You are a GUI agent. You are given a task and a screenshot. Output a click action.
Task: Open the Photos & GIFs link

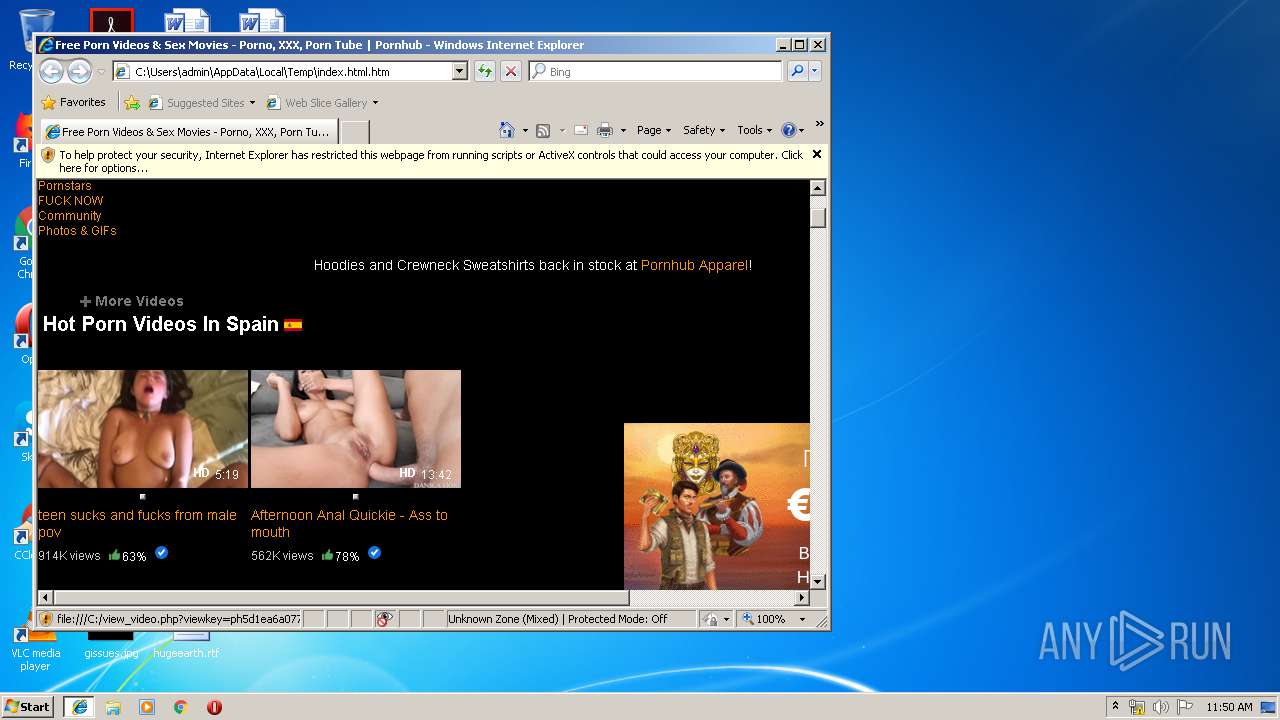tap(77, 231)
